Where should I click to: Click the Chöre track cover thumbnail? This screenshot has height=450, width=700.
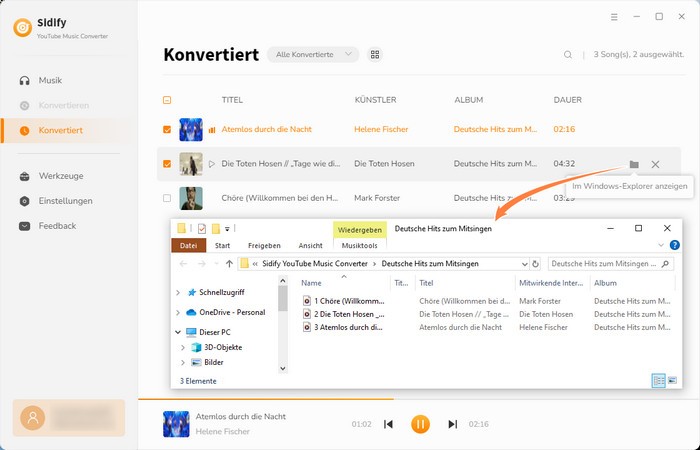click(191, 198)
